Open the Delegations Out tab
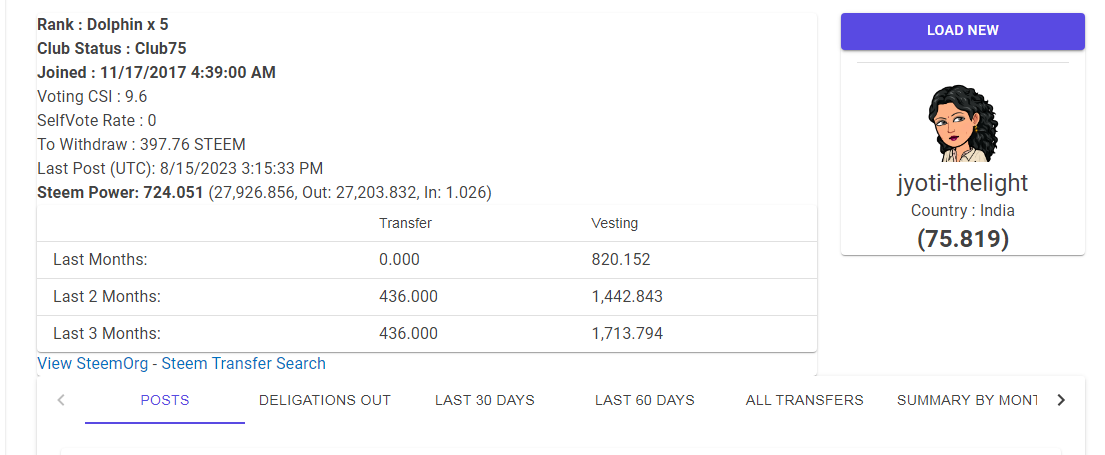Image resolution: width=1105 pixels, height=455 pixels. point(325,400)
